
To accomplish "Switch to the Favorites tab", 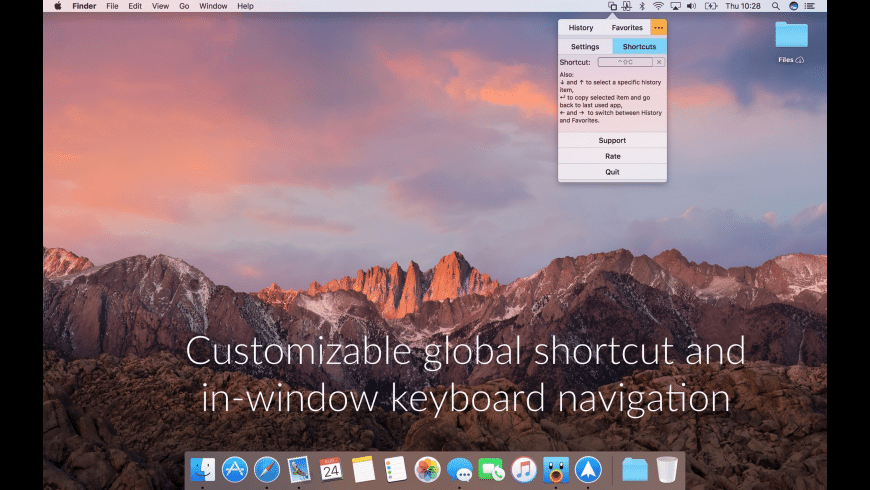I will [627, 28].
